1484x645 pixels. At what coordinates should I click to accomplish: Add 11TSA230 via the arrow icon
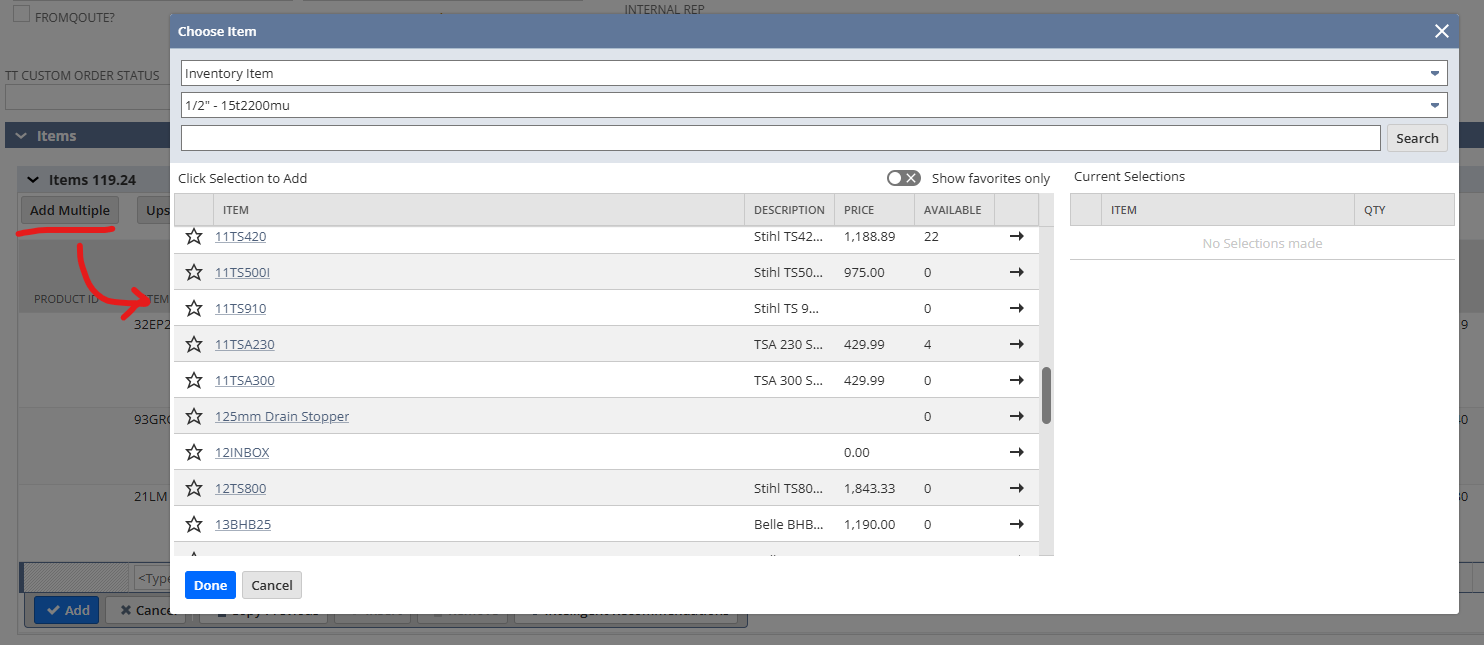pyautogui.click(x=1017, y=344)
